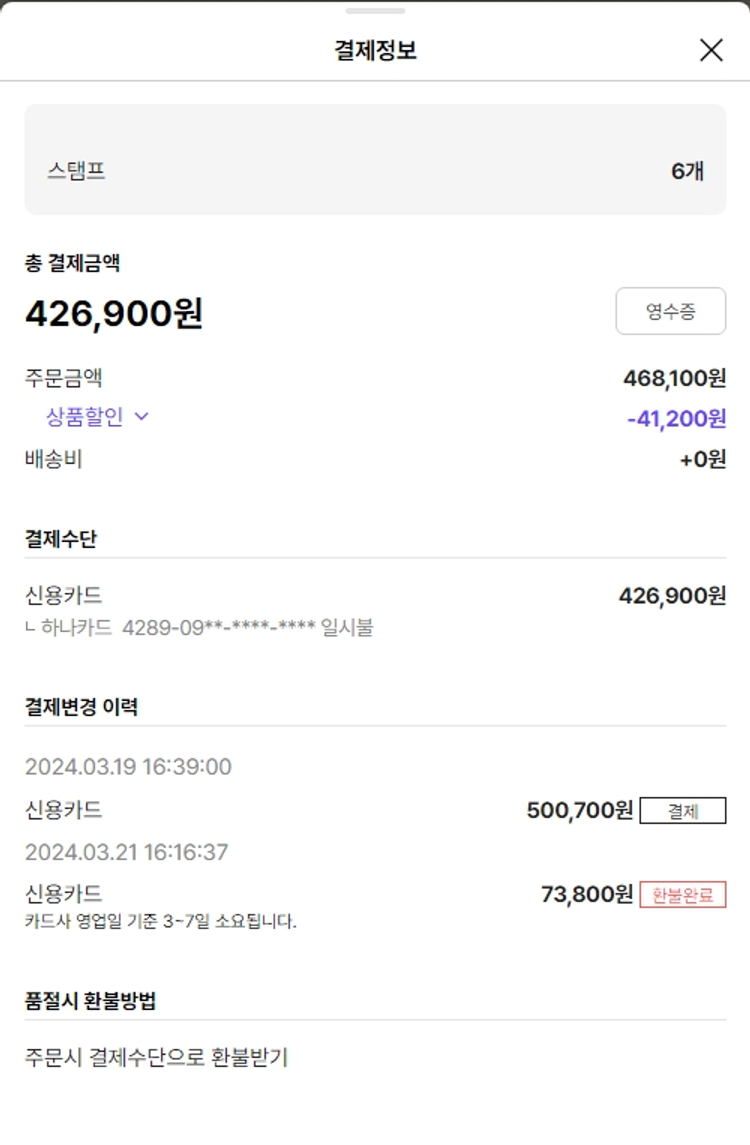Click the 환불완료 refund status badge

pos(683,895)
